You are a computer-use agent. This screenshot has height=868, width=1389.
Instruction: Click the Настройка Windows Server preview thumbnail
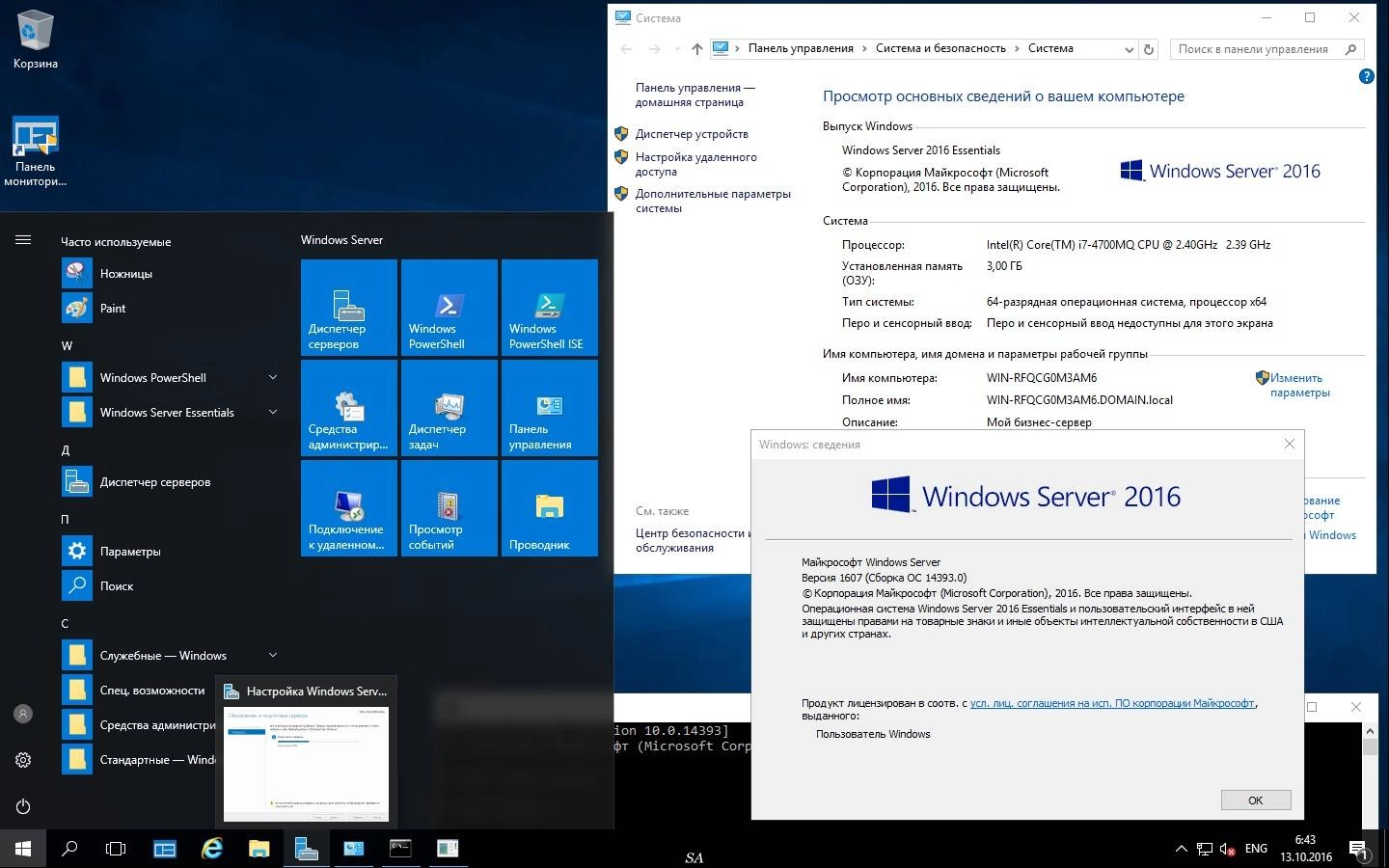click(x=306, y=763)
